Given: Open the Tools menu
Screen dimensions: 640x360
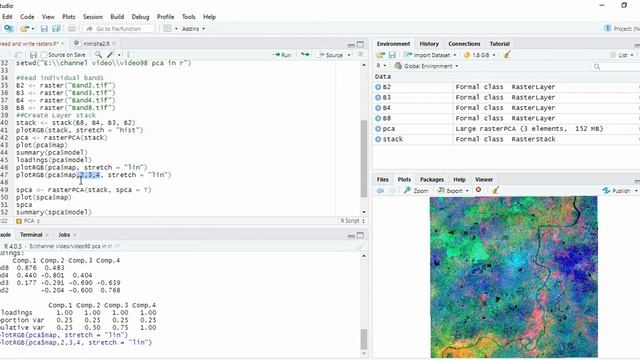Looking at the screenshot, I should coord(189,17).
